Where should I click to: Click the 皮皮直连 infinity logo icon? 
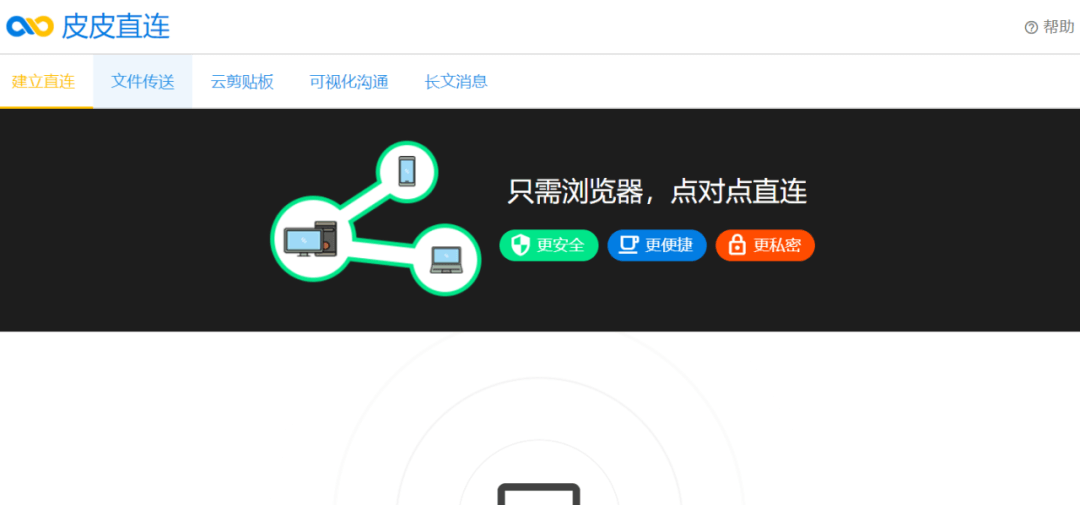pyautogui.click(x=30, y=27)
